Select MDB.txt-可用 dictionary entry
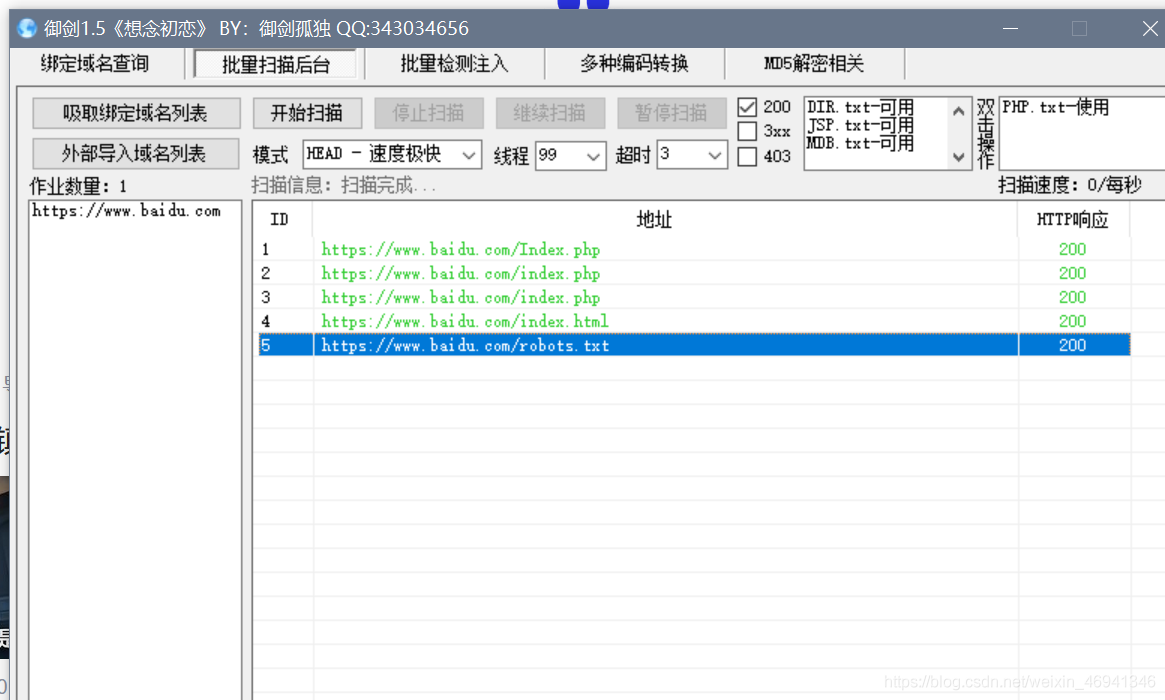 (x=860, y=143)
